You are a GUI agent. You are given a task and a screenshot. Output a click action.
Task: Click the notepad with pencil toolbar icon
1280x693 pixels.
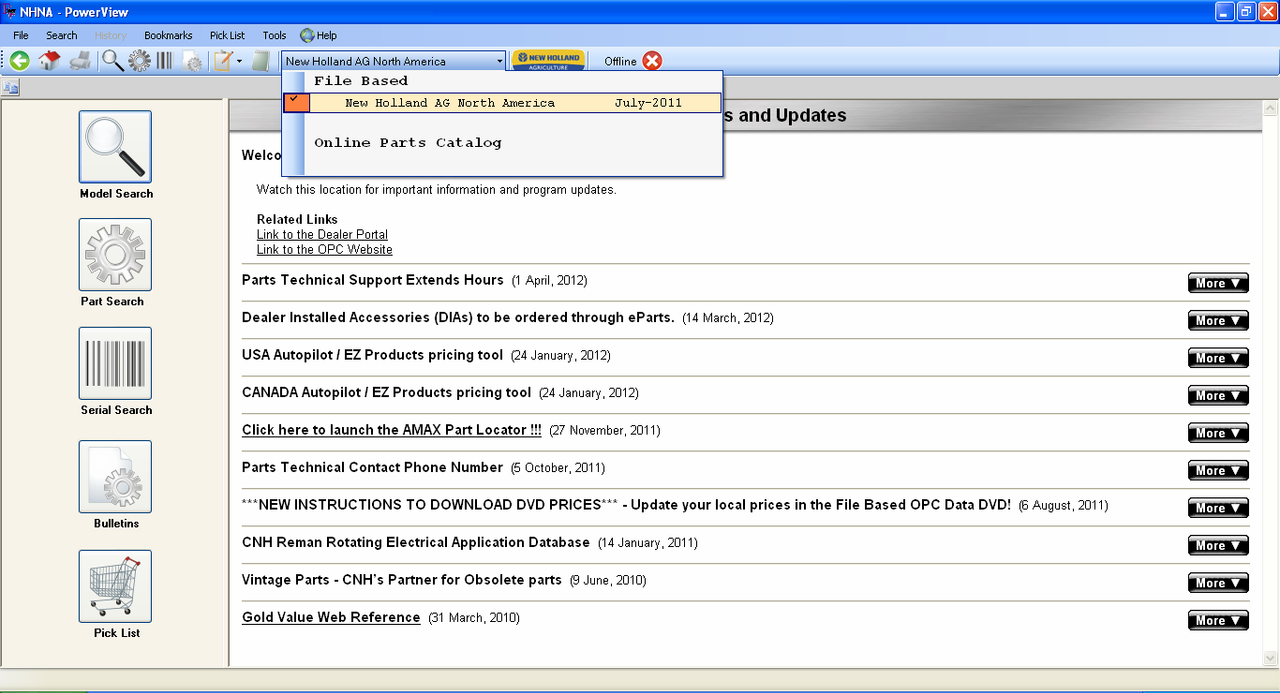223,61
